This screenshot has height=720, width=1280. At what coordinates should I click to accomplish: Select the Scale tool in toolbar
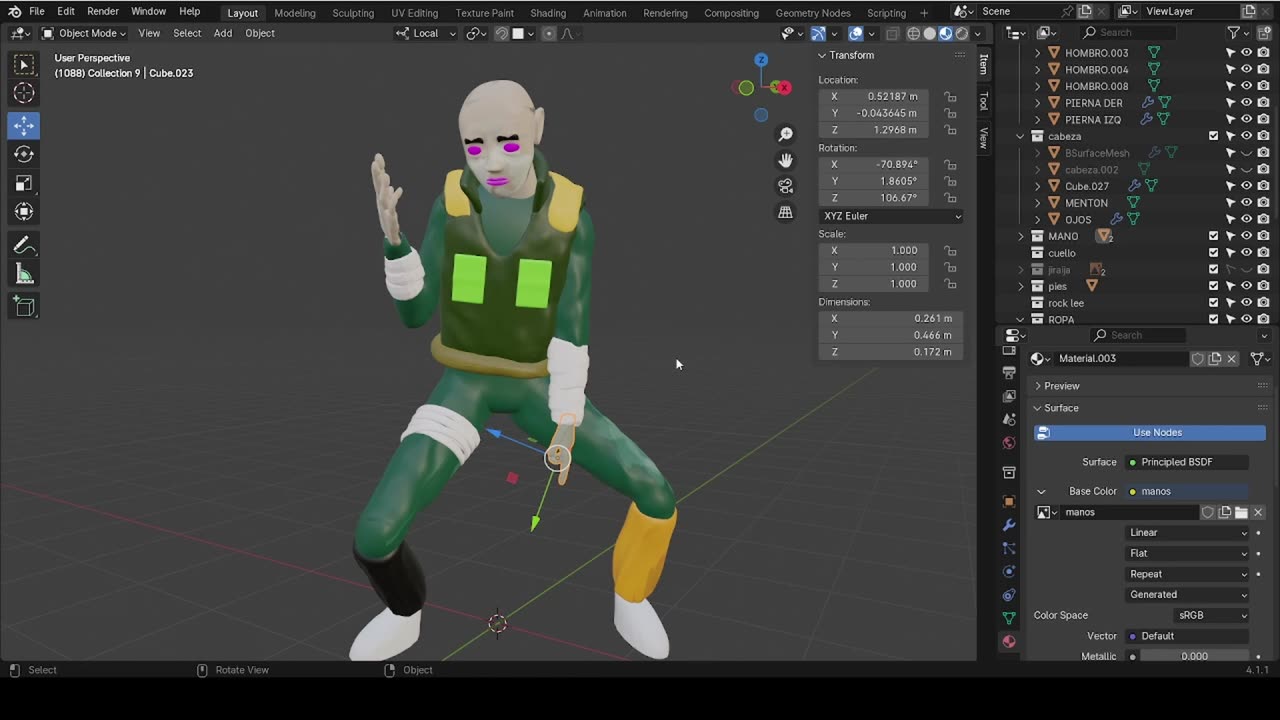24,183
